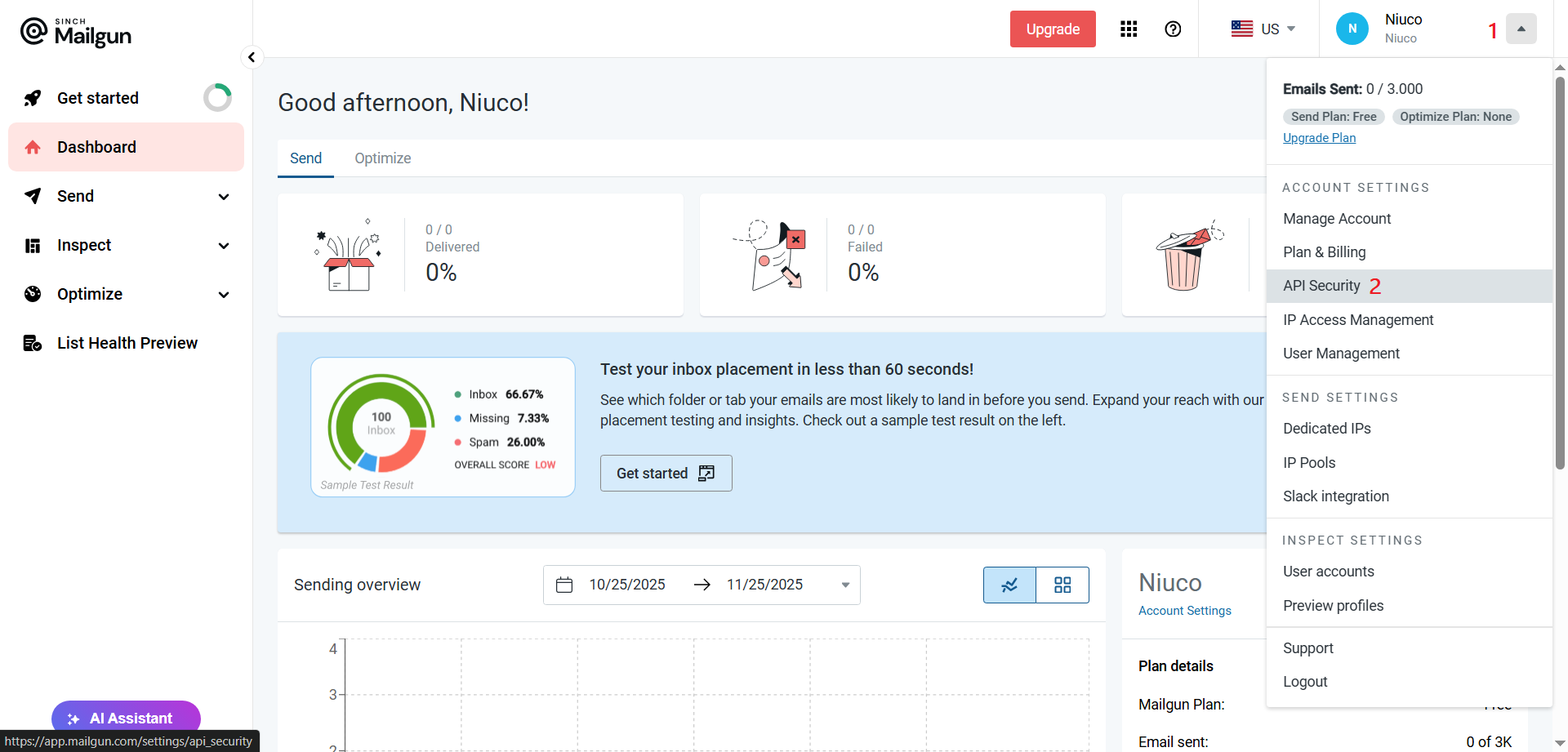Click the Delivered open-box illustration

pyautogui.click(x=349, y=255)
